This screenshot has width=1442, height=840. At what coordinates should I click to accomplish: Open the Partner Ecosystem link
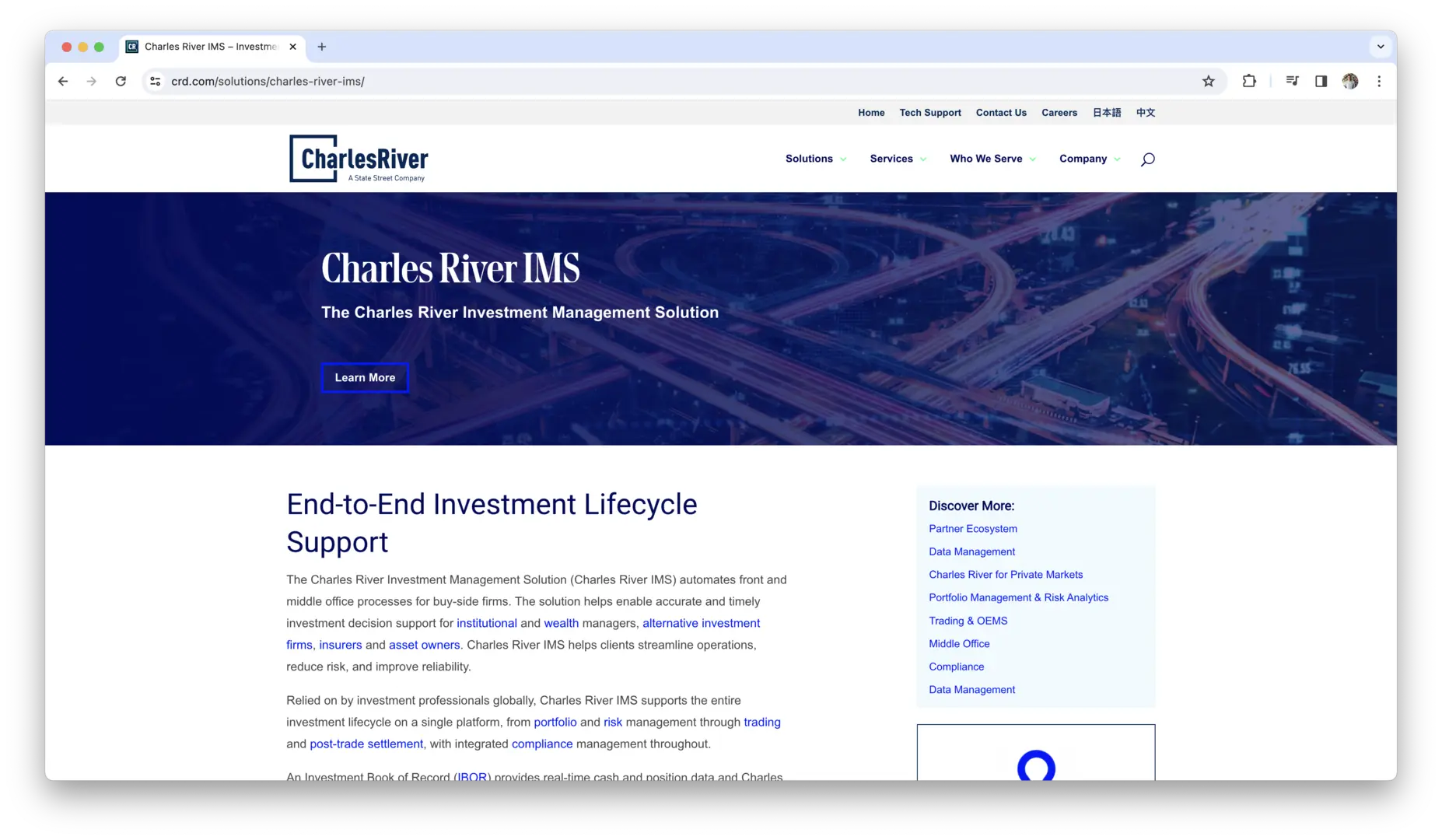click(973, 529)
